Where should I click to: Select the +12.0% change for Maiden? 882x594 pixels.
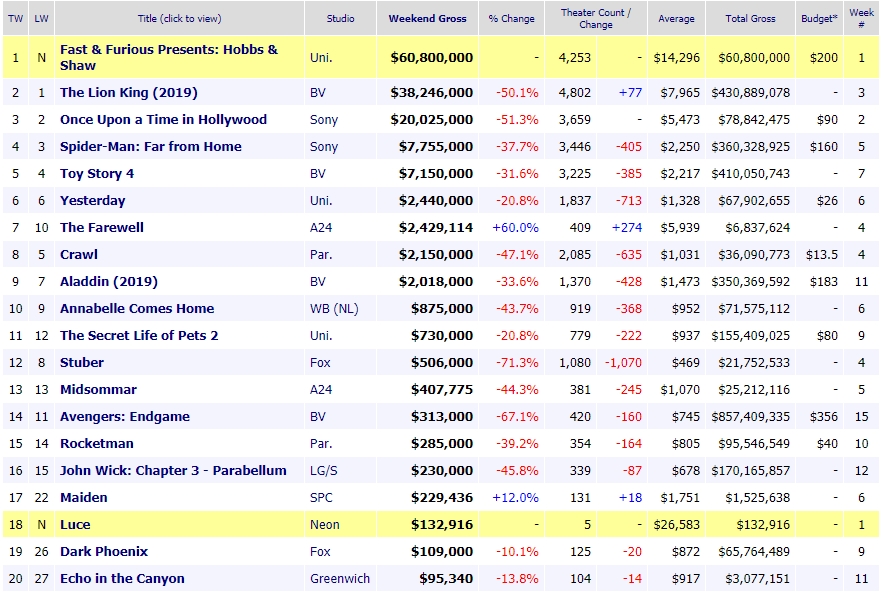coord(515,498)
